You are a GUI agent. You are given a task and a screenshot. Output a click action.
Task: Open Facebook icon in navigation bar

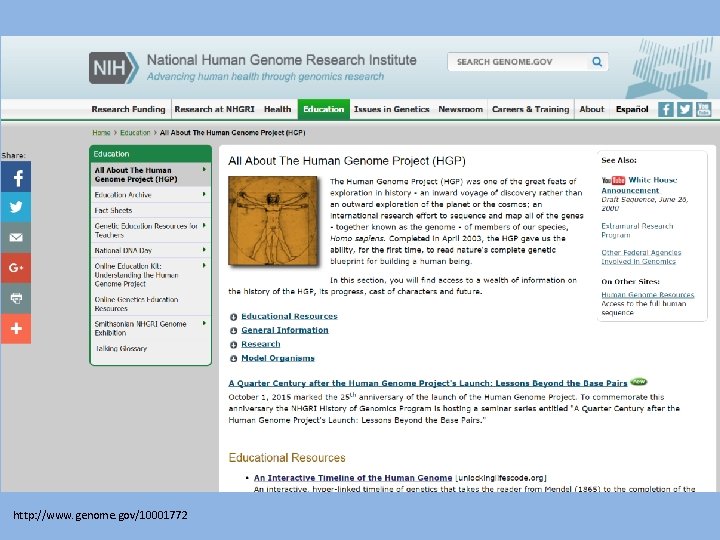(x=666, y=109)
